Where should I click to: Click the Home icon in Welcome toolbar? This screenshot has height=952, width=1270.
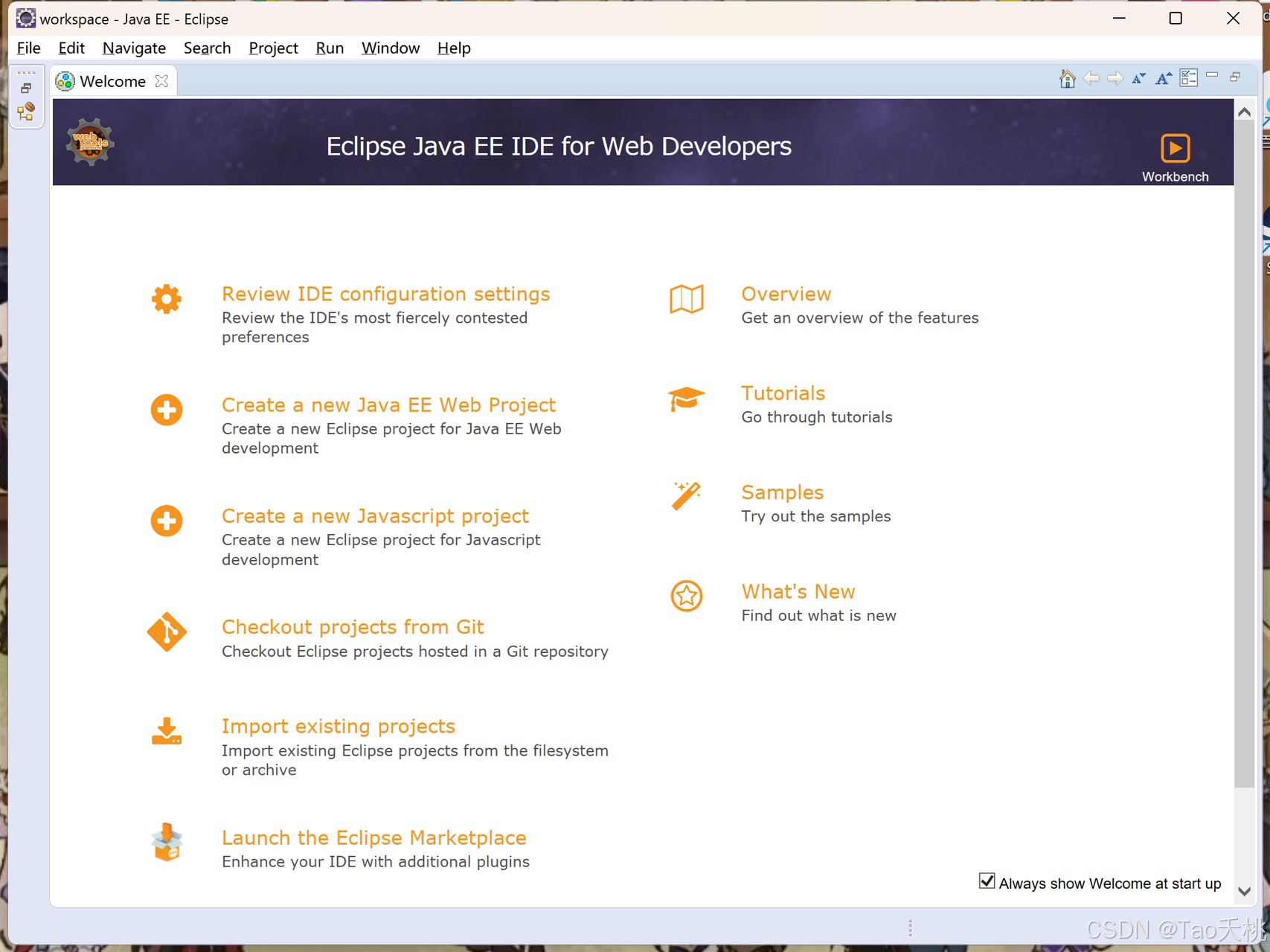click(1067, 78)
